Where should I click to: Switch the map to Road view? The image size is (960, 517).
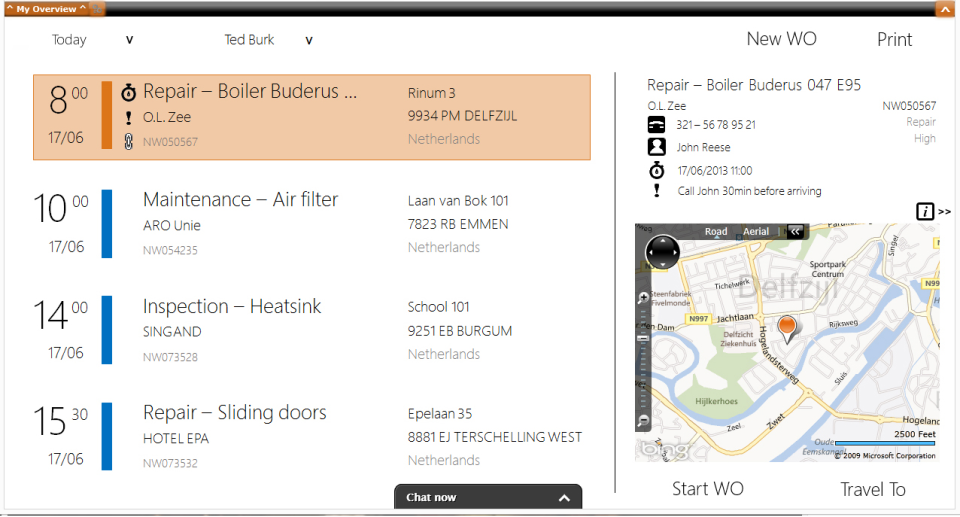[716, 232]
